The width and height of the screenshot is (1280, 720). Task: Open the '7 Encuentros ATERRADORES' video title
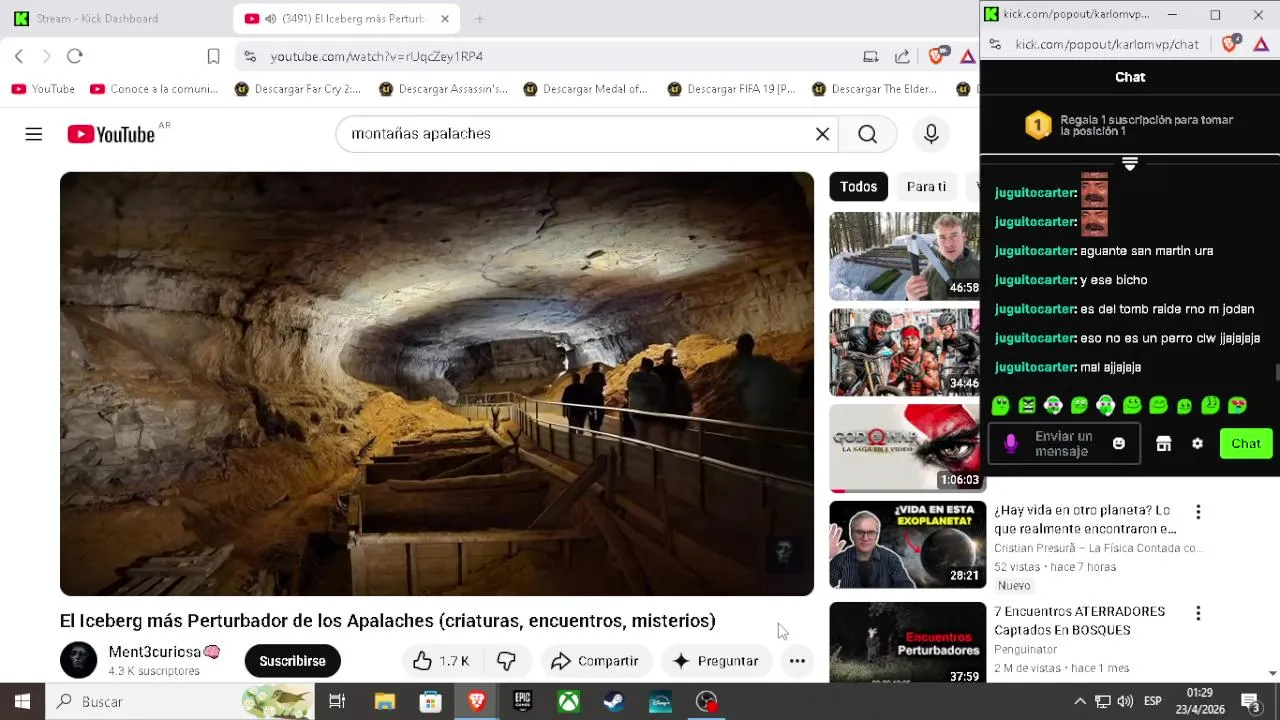coord(1079,620)
